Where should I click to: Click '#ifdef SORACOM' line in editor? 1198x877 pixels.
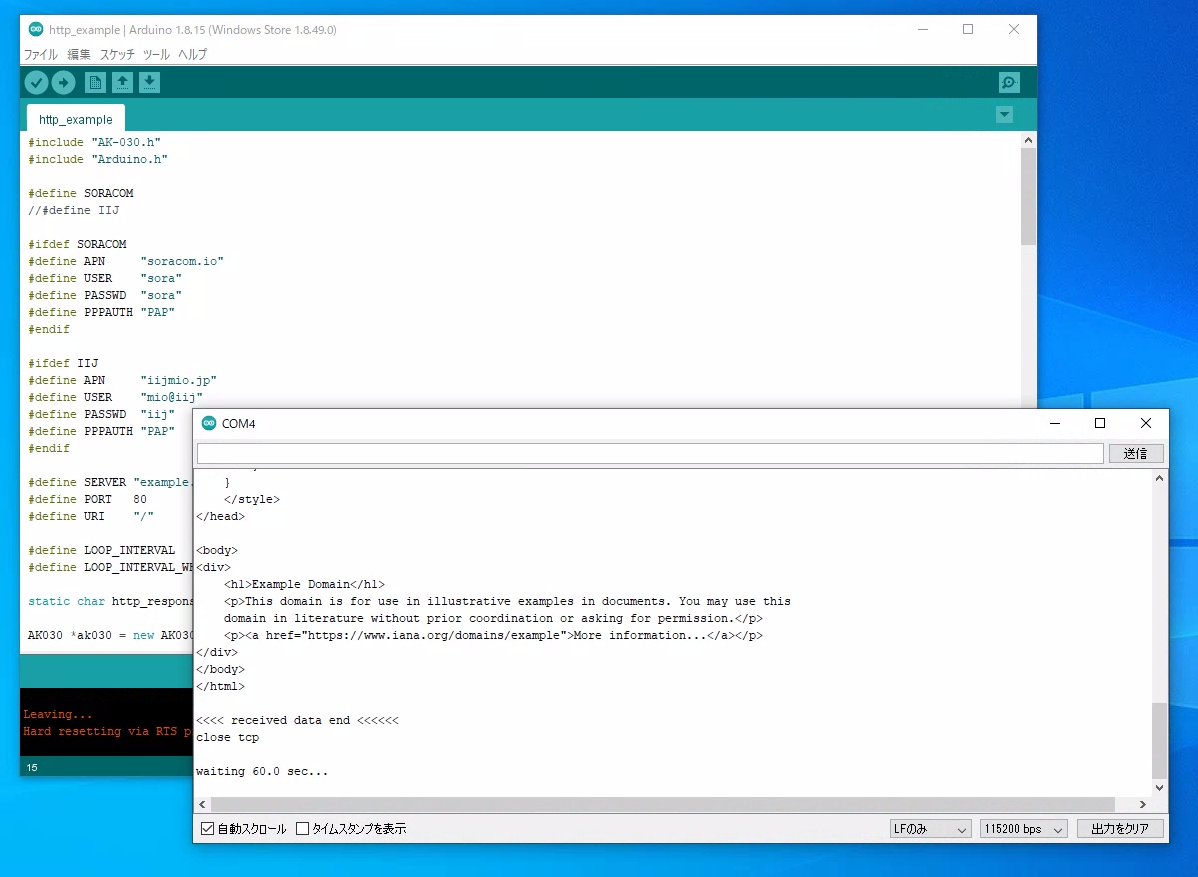pos(77,244)
